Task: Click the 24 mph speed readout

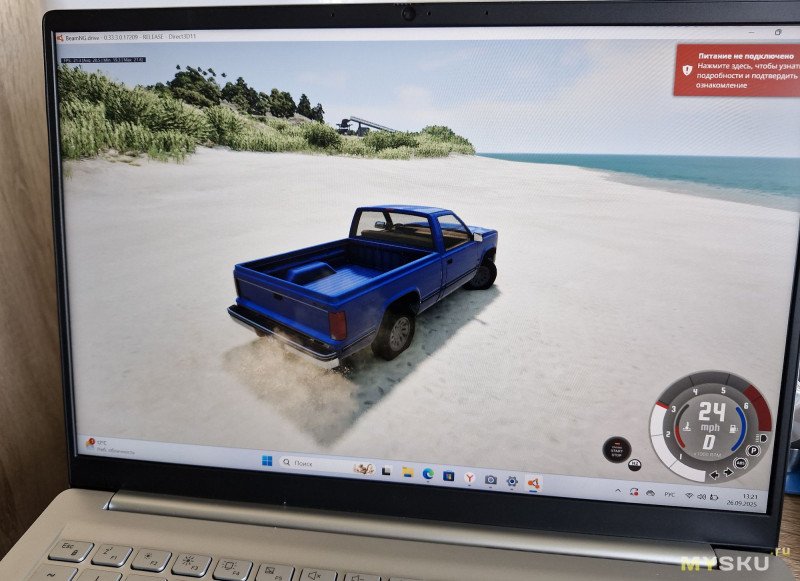Action: pos(712,416)
